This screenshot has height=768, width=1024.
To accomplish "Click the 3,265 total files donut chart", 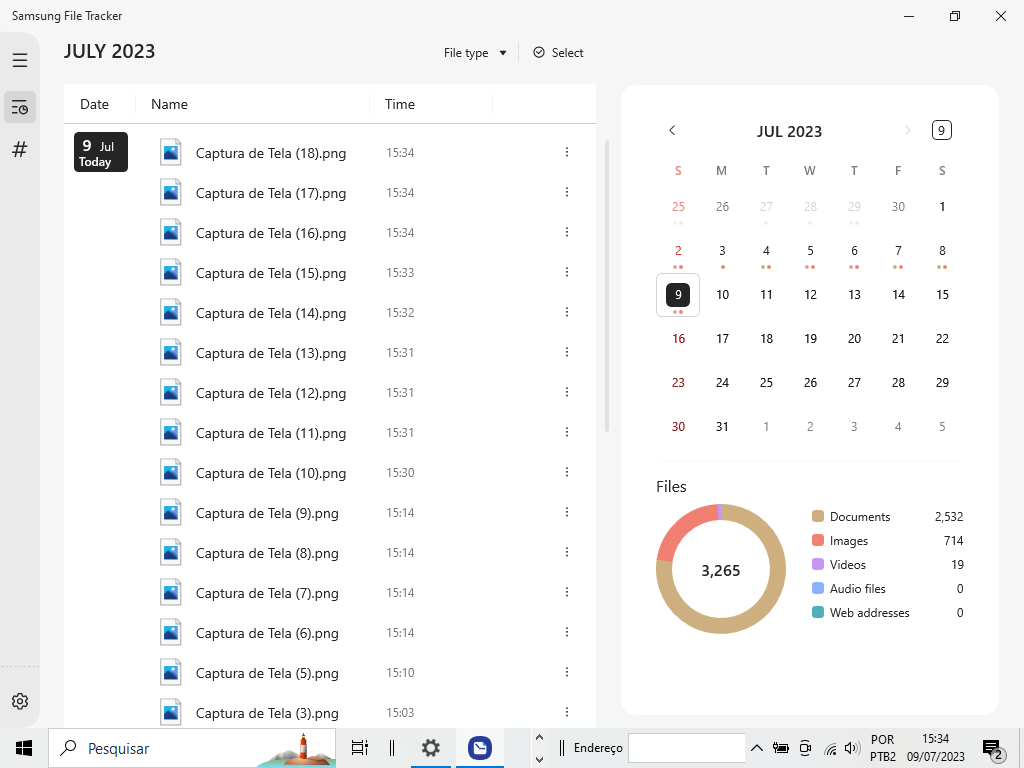I will tap(720, 569).
